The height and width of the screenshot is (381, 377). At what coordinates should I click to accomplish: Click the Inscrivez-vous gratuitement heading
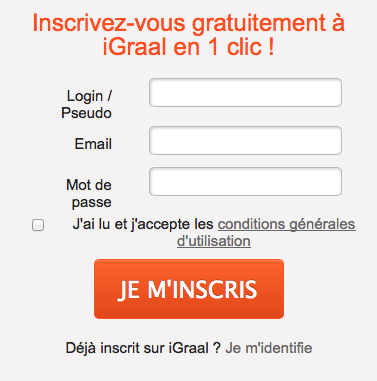[189, 23]
